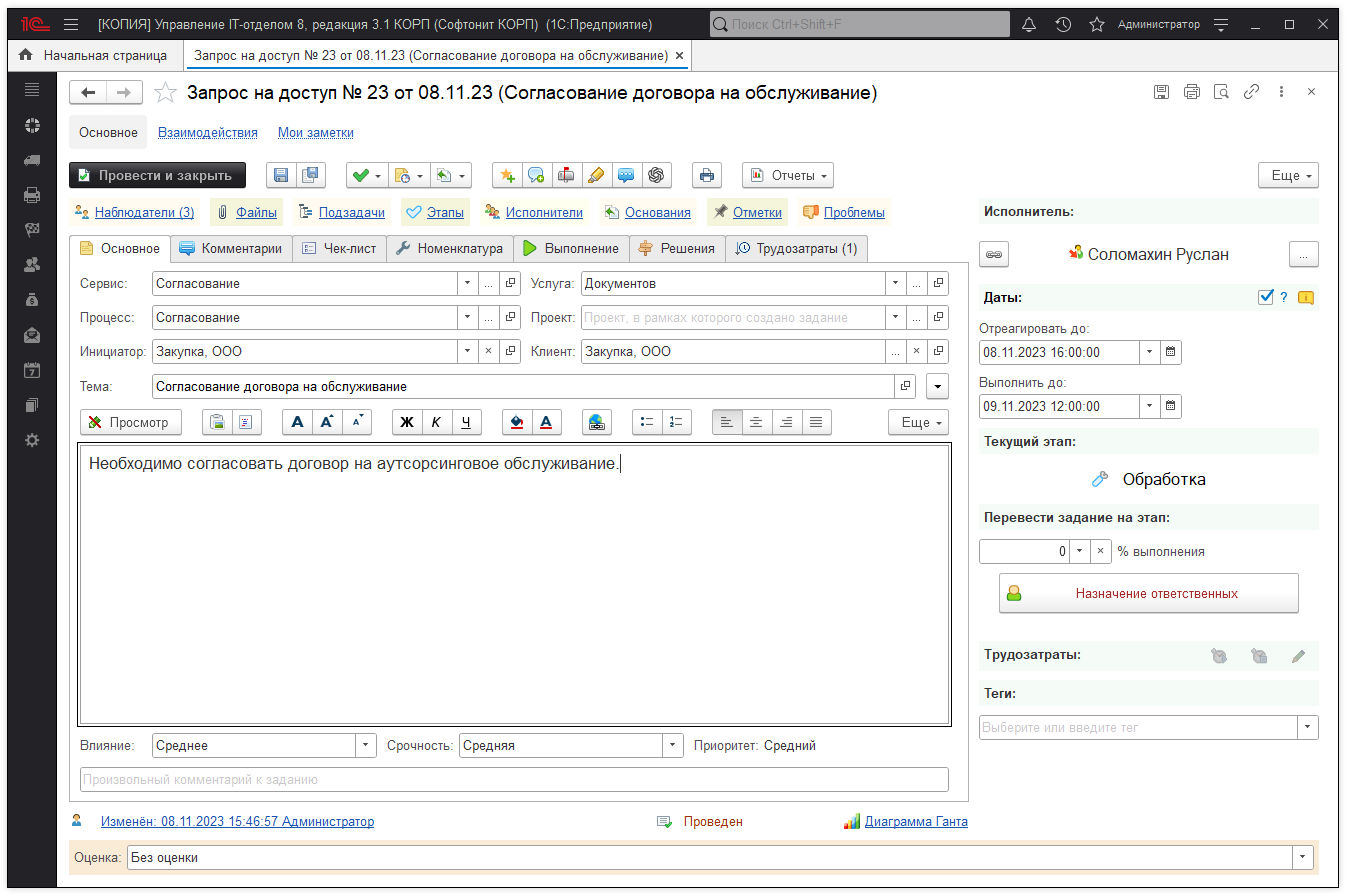Save document using the floppy disk icon
The height and width of the screenshot is (895, 1346).
click(281, 175)
